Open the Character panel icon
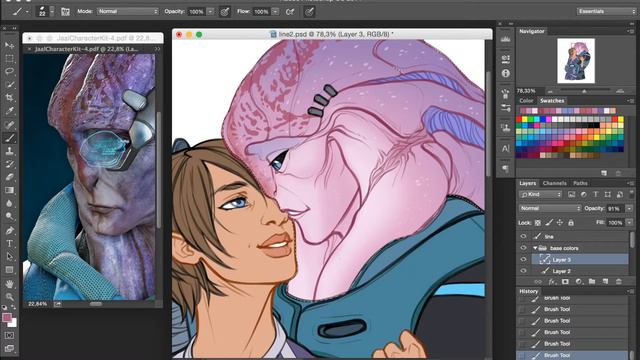640x360 pixels. click(505, 149)
